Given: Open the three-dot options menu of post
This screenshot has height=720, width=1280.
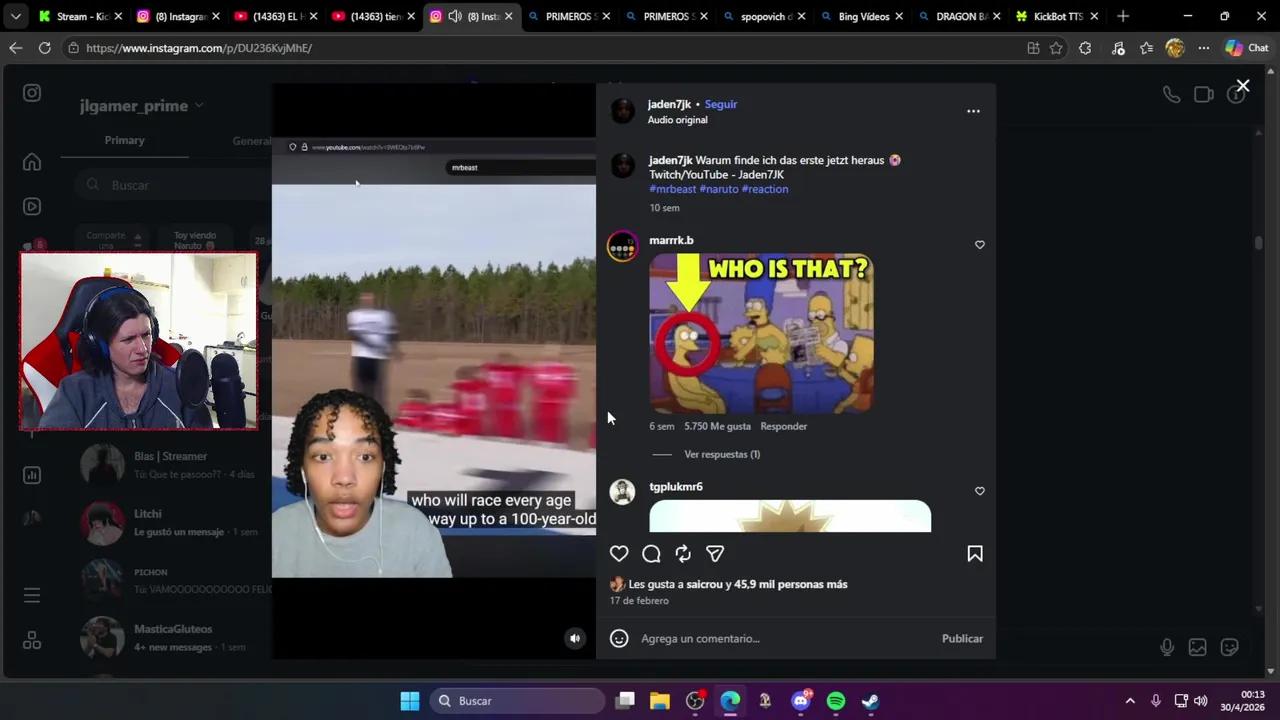Looking at the screenshot, I should (973, 111).
